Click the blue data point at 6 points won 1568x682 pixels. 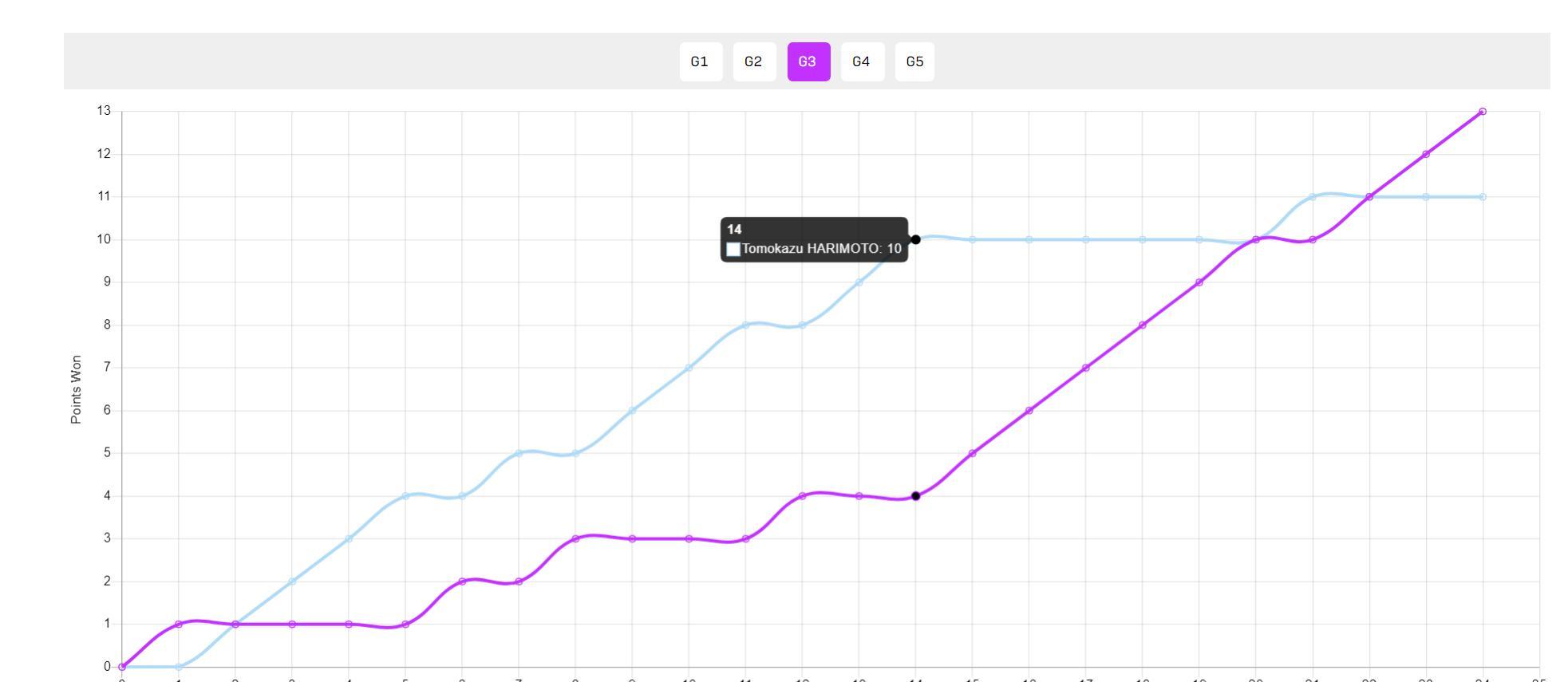[632, 411]
